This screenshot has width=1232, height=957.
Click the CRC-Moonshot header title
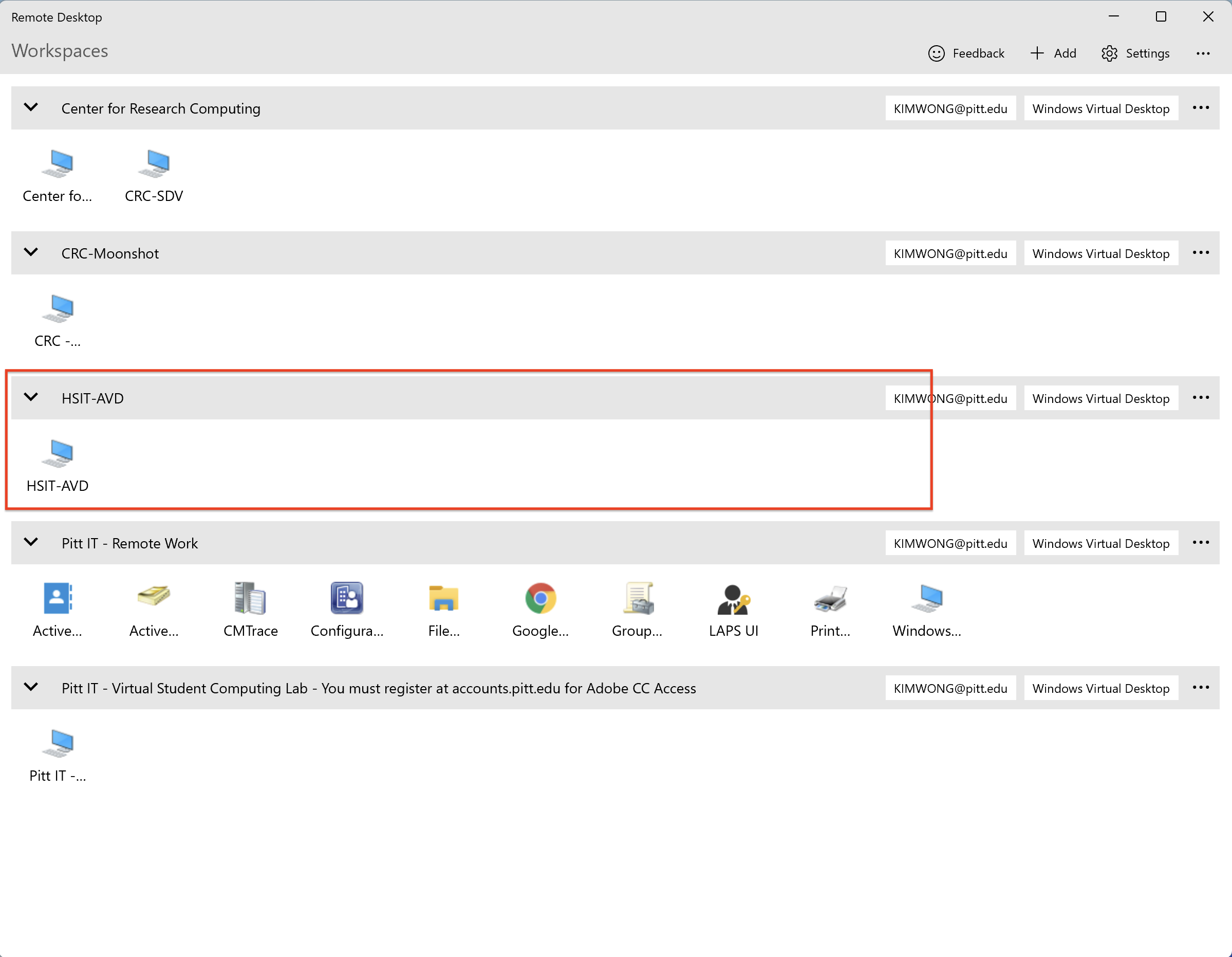click(x=110, y=253)
